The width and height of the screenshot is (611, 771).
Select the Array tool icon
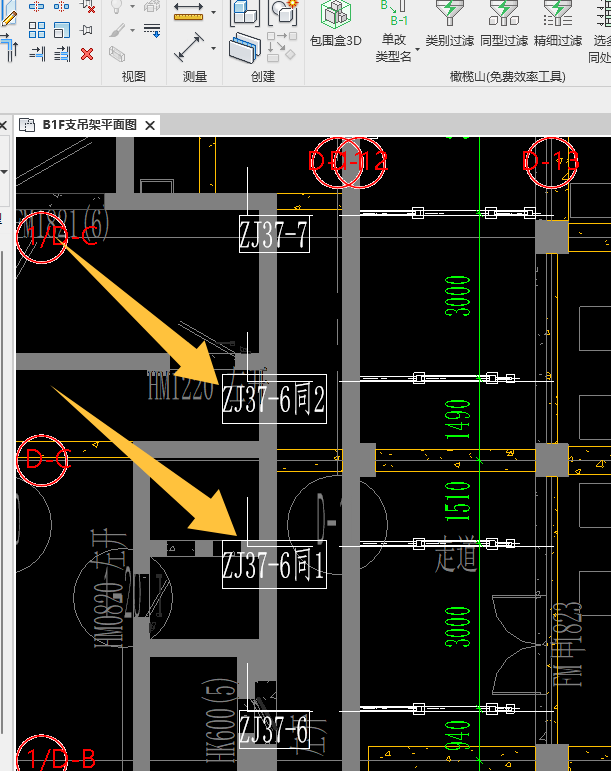click(37, 30)
